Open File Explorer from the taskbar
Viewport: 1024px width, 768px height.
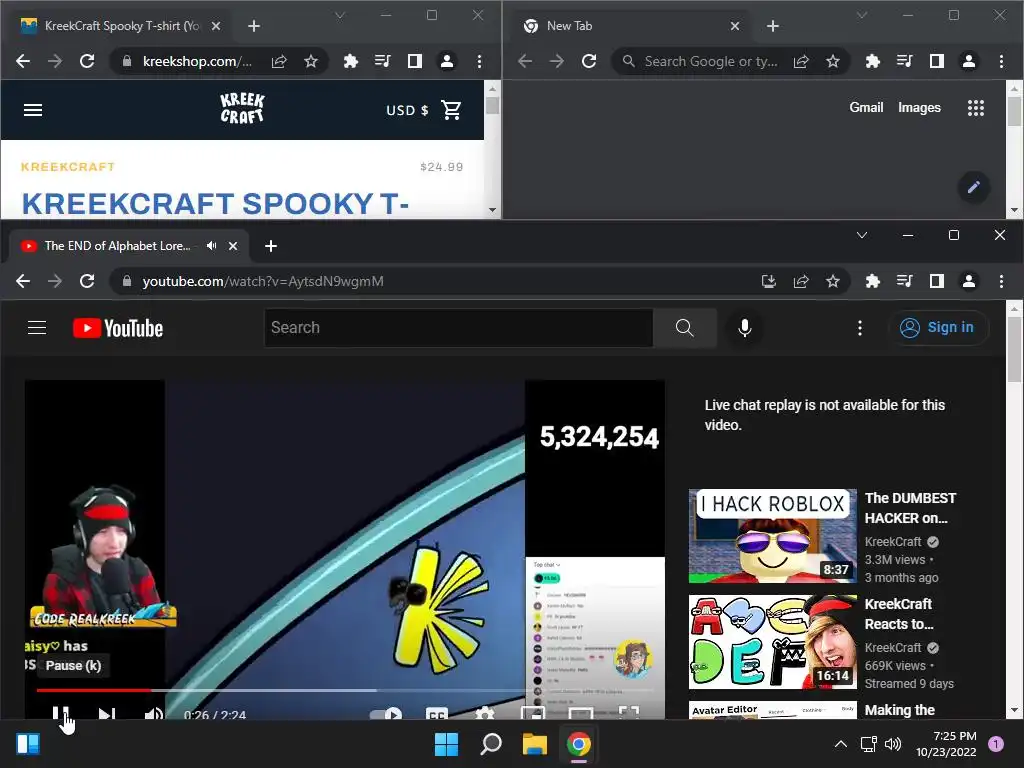(534, 744)
